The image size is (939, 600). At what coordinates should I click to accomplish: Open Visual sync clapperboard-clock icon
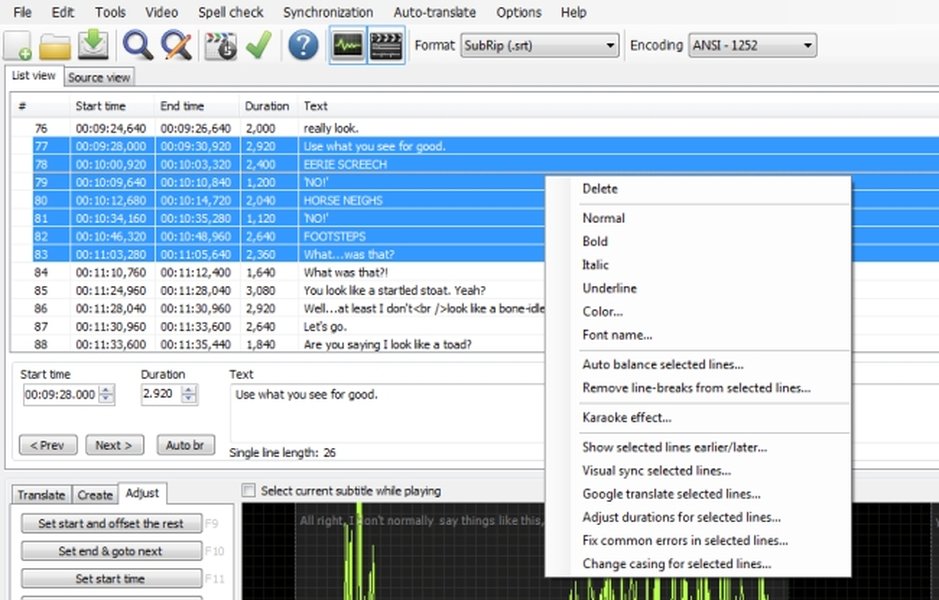coord(221,46)
